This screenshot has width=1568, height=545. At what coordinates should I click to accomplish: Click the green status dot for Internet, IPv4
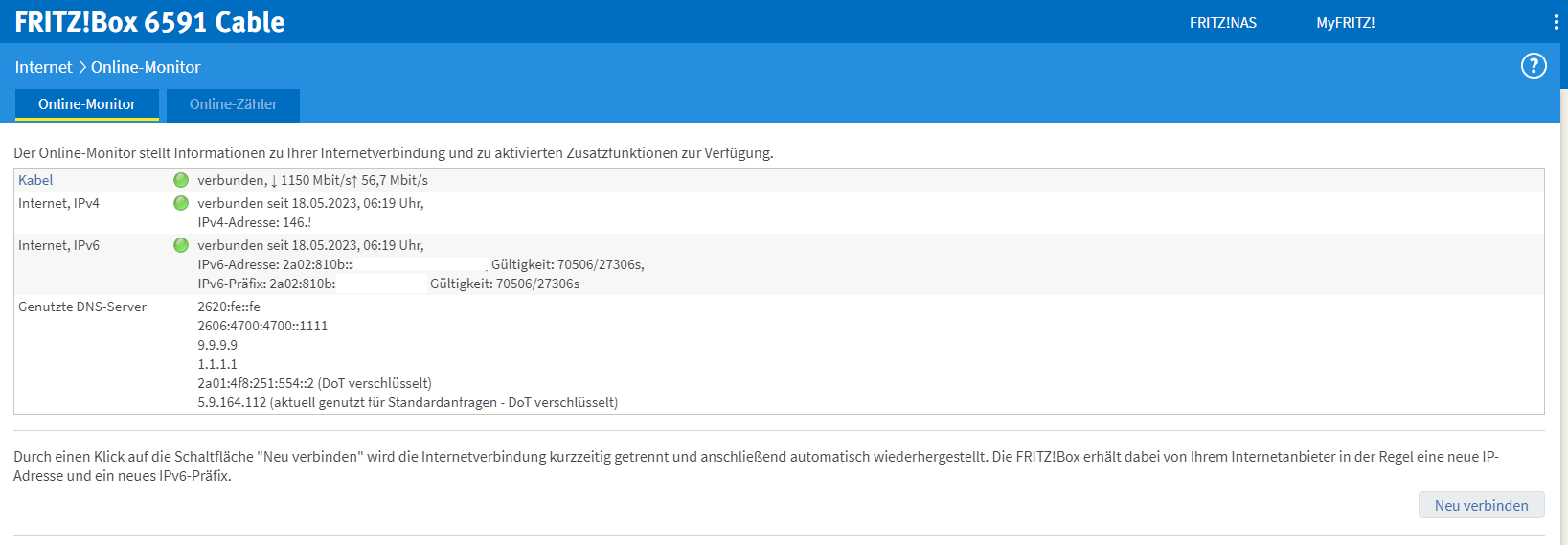point(181,203)
